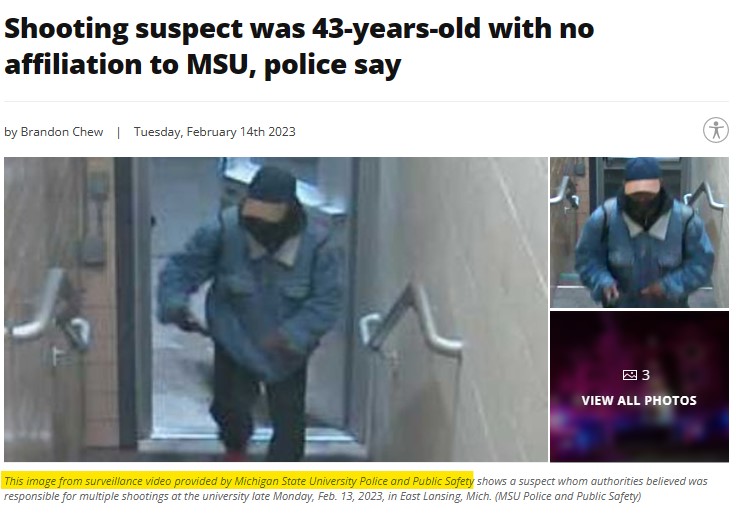
Task: Click the date Tuesday, February 14th 2023
Action: click(x=214, y=132)
